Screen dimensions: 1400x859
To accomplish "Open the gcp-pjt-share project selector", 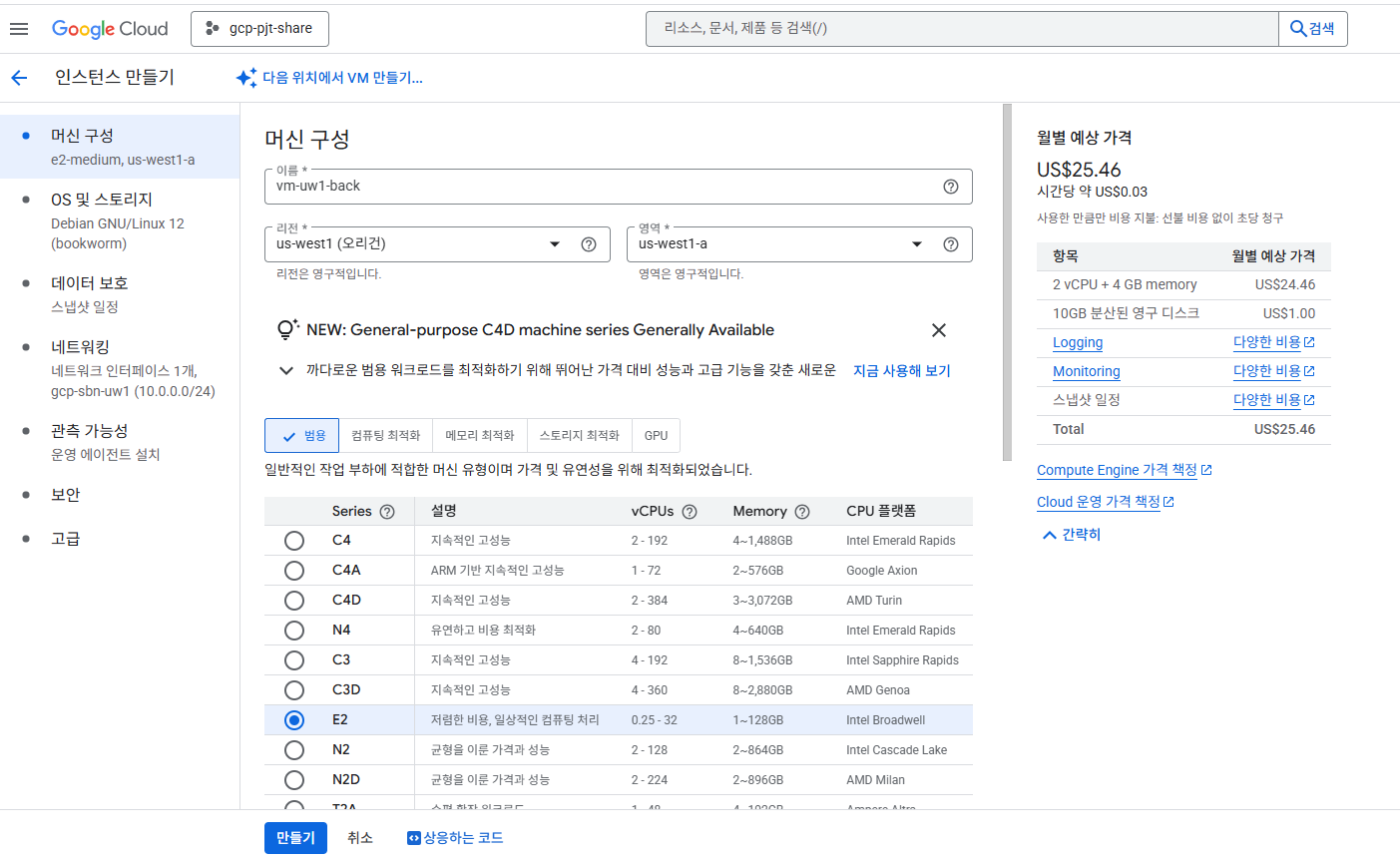I will pyautogui.click(x=259, y=29).
